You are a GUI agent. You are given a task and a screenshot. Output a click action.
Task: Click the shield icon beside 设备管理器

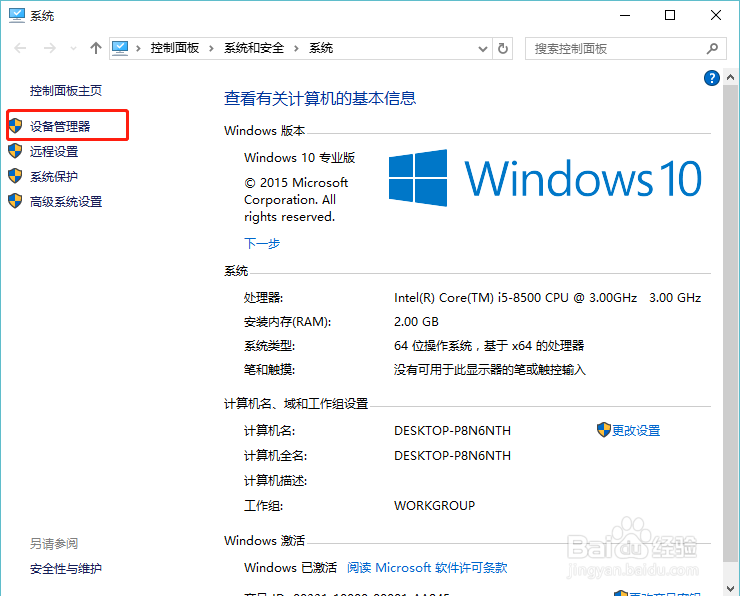tap(16, 126)
